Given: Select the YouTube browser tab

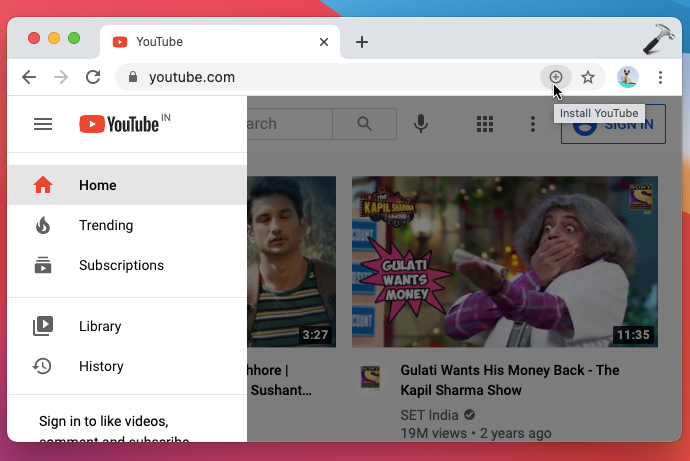Looking at the screenshot, I should click(x=220, y=42).
